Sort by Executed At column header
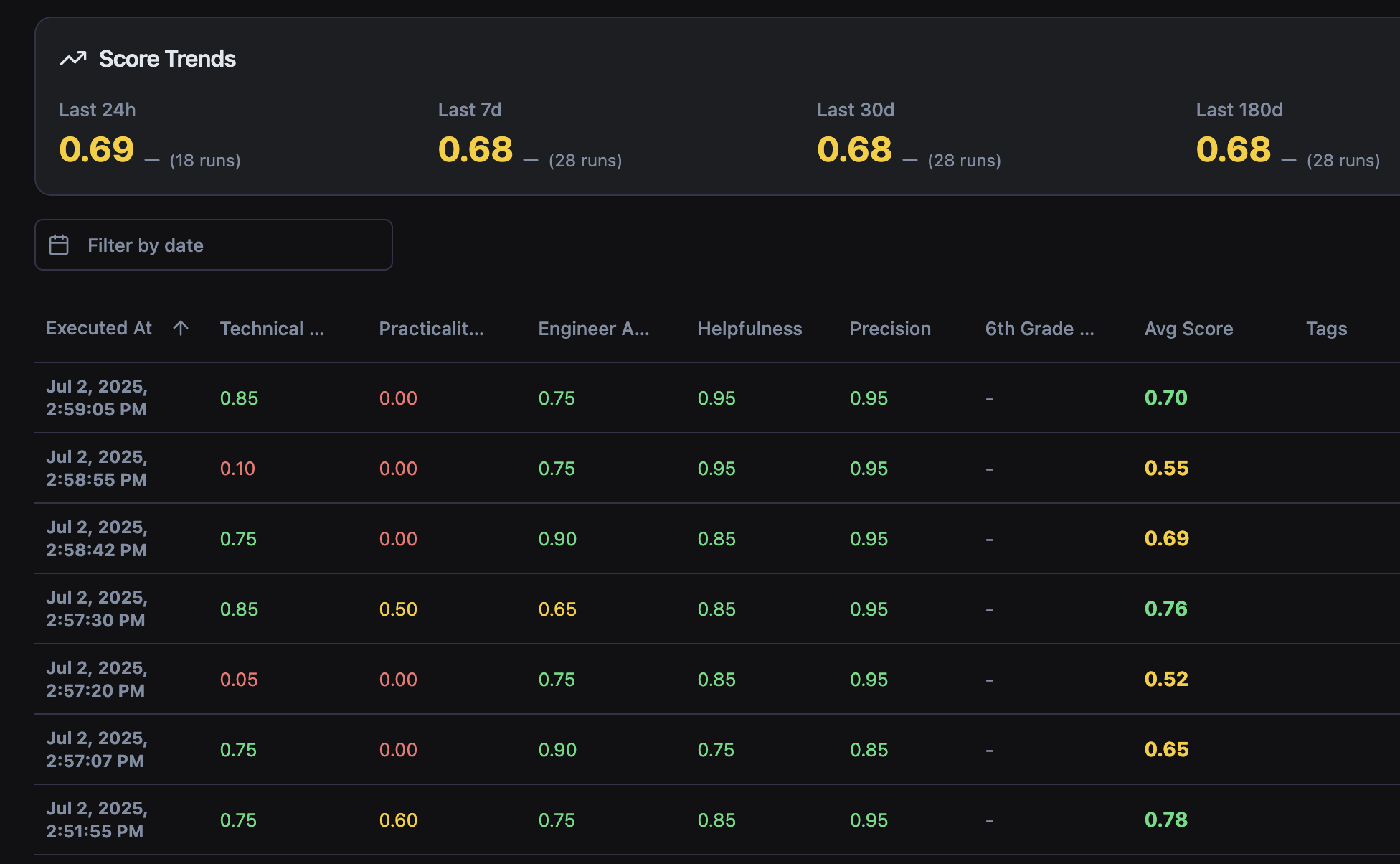 [99, 328]
